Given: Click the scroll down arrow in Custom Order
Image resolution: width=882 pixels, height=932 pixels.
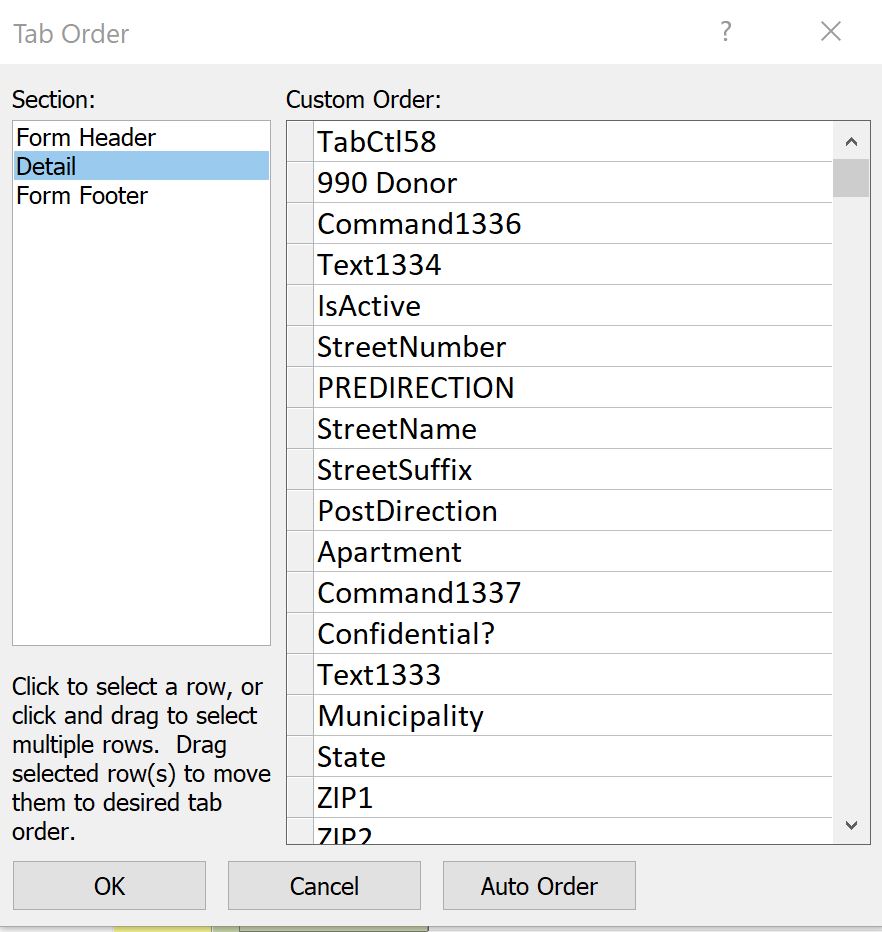Looking at the screenshot, I should [851, 825].
